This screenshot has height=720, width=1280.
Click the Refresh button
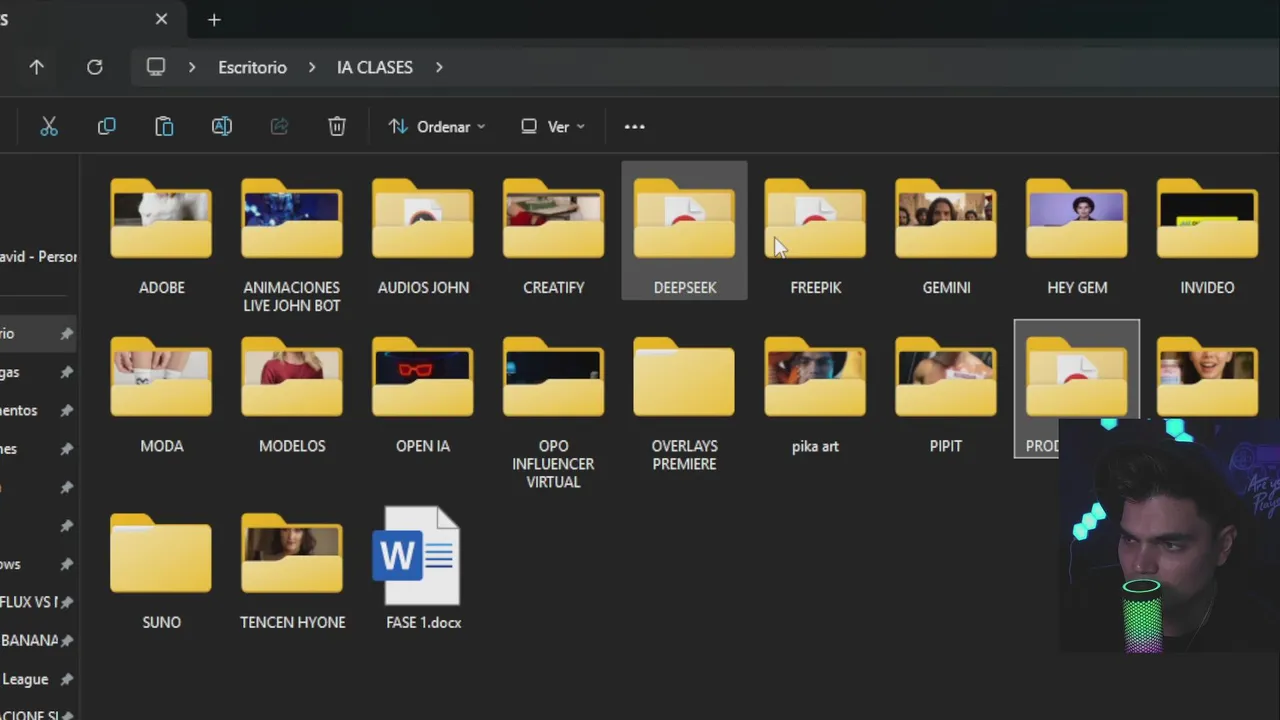point(95,67)
